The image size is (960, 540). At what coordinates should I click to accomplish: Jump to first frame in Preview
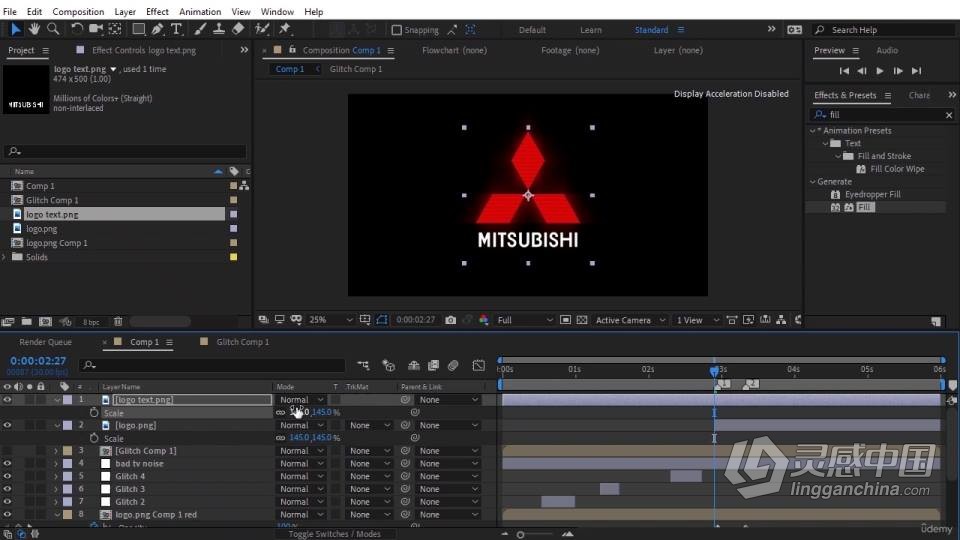coord(844,71)
